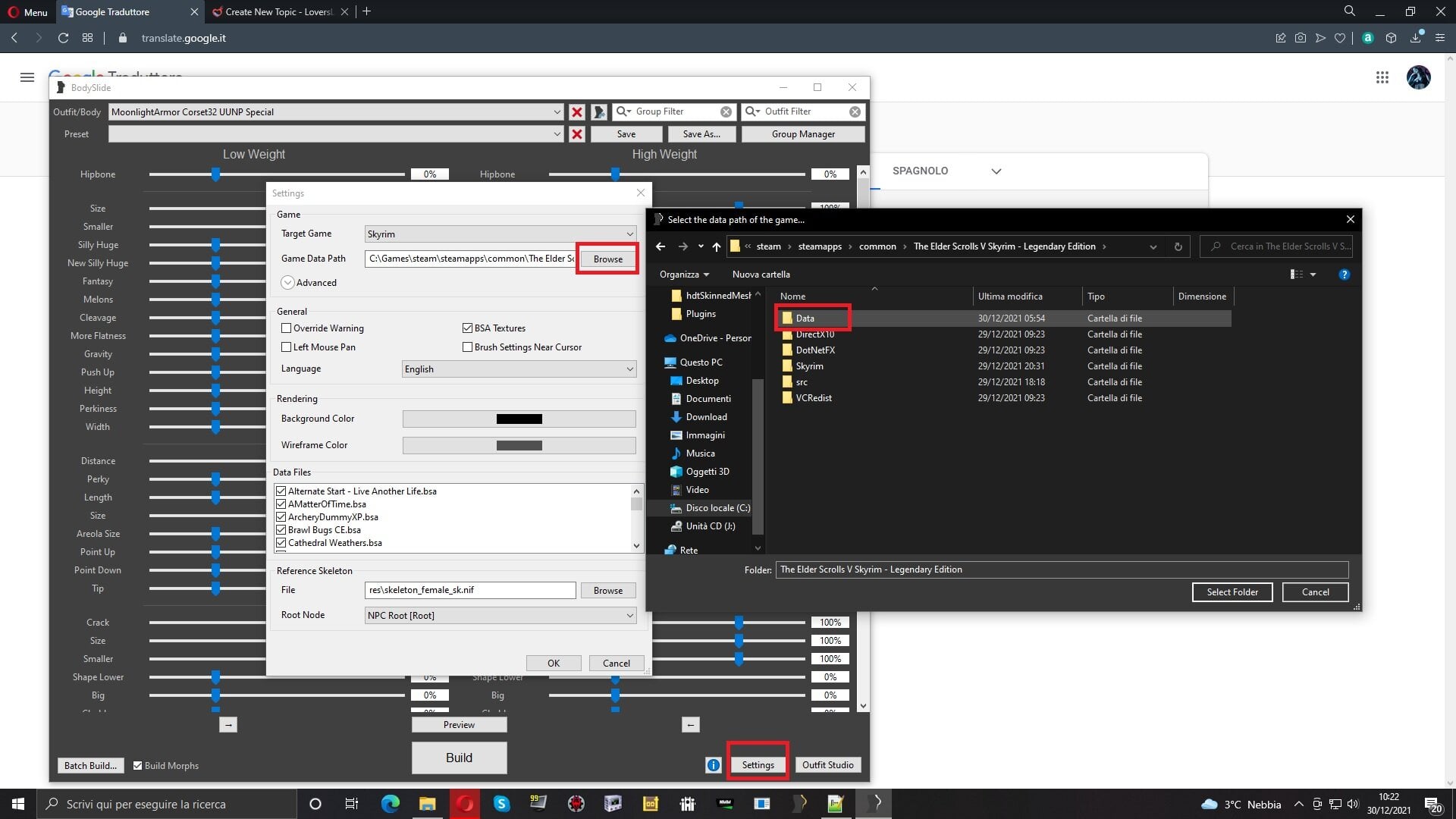Click Browse next to Game Data Path
The width and height of the screenshot is (1456, 819).
click(607, 259)
